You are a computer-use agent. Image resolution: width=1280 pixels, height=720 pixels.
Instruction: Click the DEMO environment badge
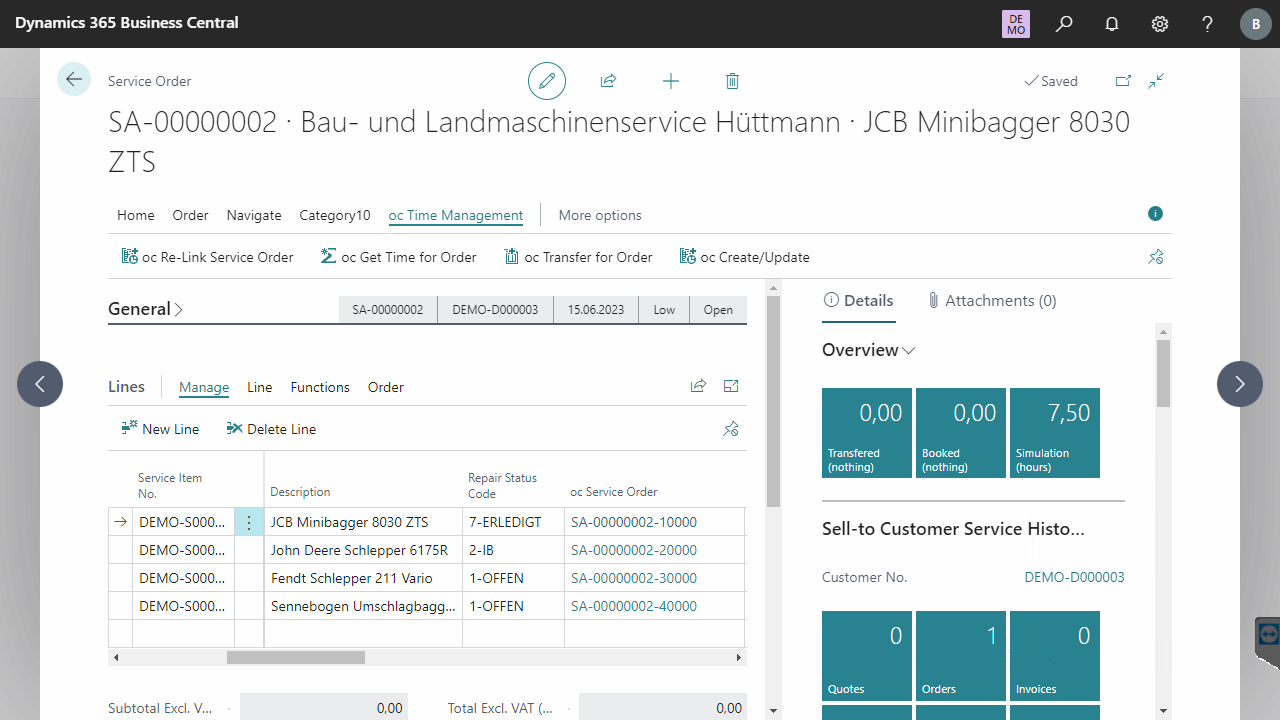pyautogui.click(x=1016, y=24)
